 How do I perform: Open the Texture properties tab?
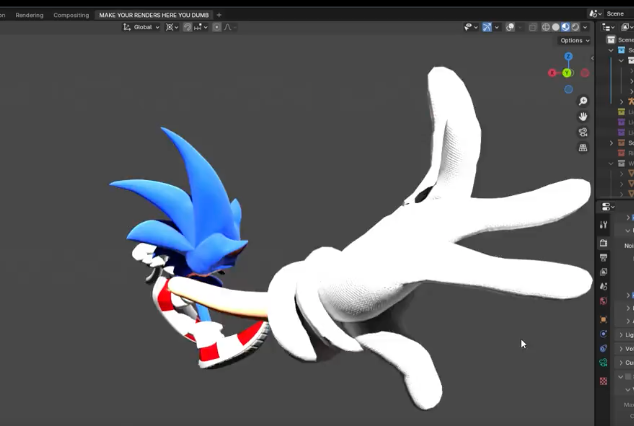[603, 381]
